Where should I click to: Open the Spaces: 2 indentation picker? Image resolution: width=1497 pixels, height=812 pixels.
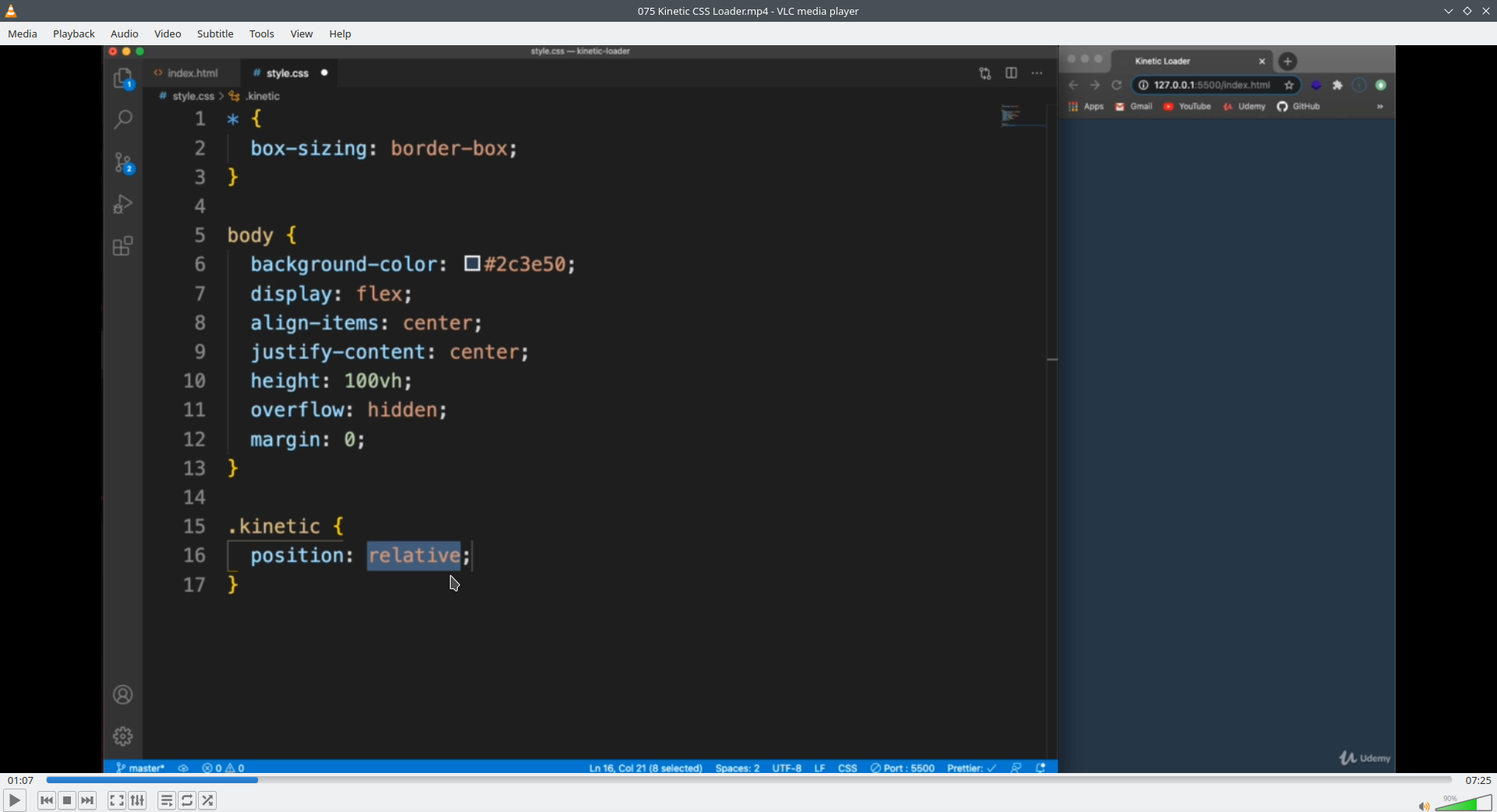[x=738, y=768]
